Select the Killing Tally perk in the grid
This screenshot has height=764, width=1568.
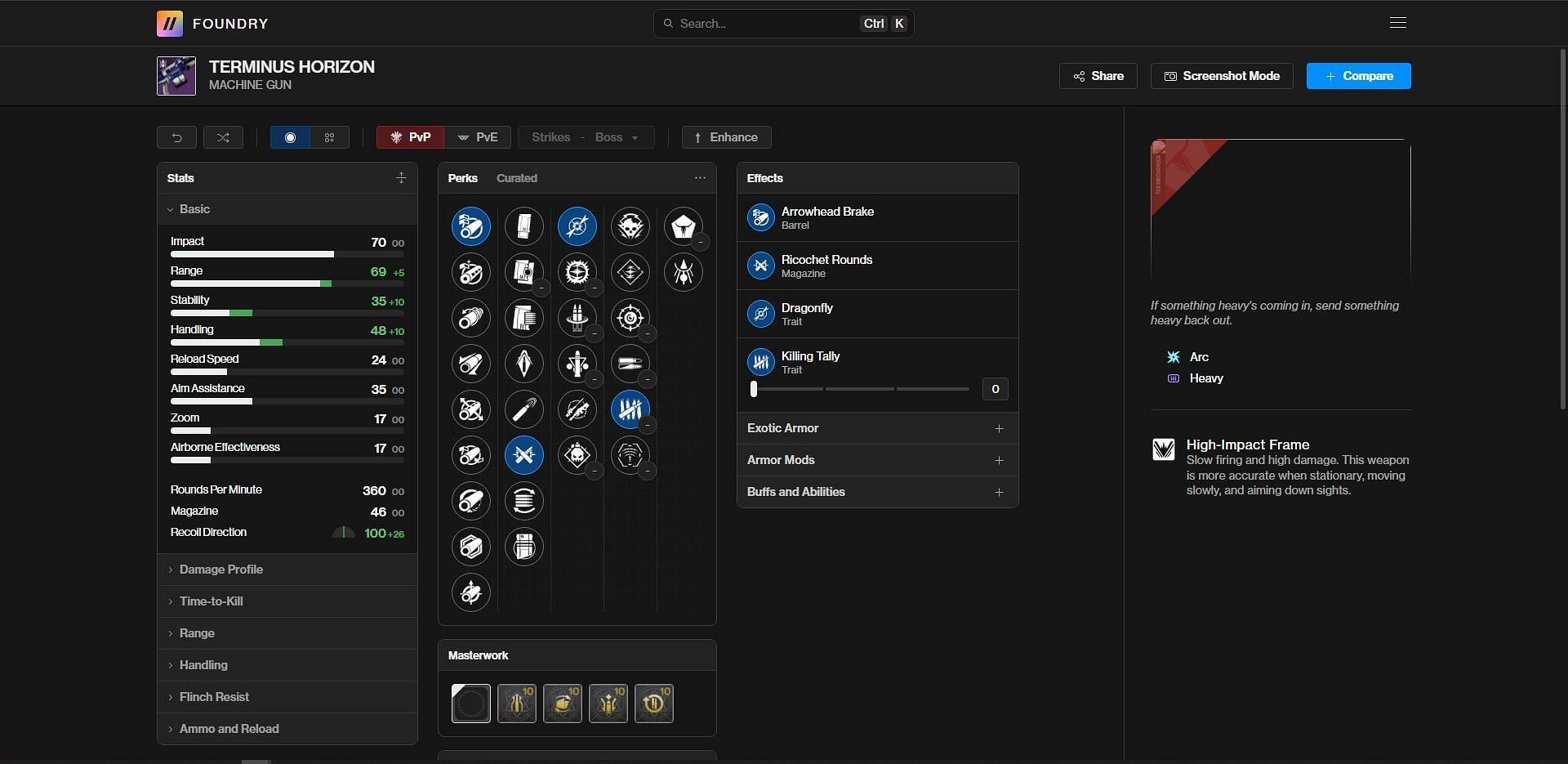point(630,409)
